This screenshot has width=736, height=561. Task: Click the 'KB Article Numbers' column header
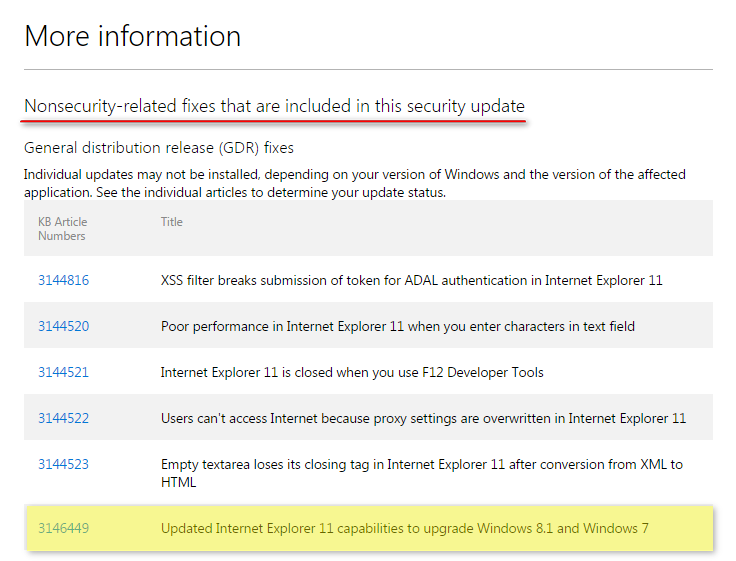[62, 229]
